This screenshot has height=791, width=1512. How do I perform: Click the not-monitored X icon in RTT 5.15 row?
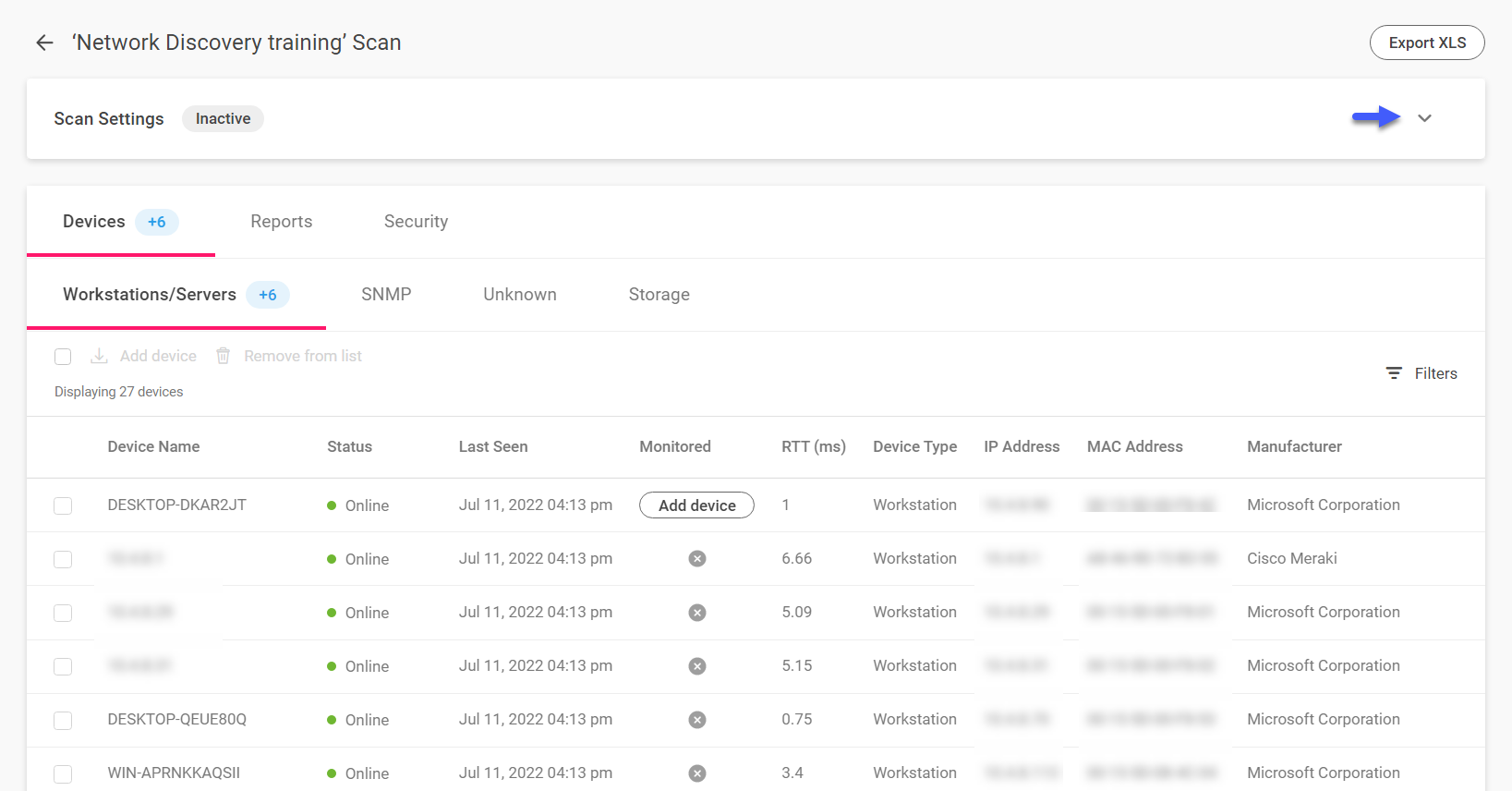pyautogui.click(x=697, y=666)
